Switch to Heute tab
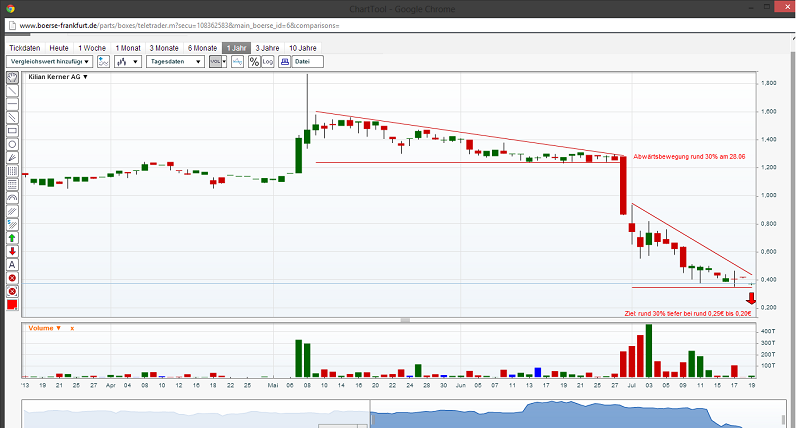This screenshot has height=428, width=800. (x=59, y=48)
